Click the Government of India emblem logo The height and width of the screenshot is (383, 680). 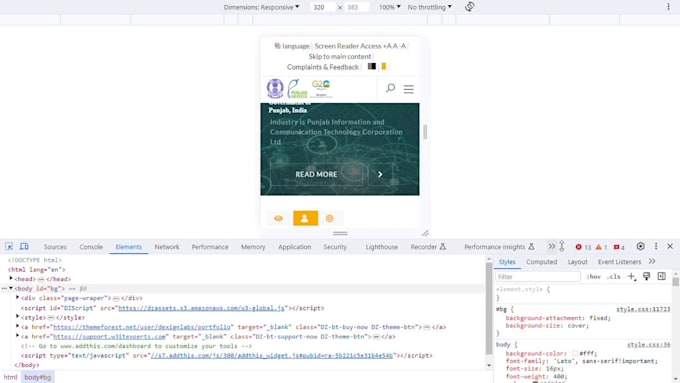click(275, 88)
